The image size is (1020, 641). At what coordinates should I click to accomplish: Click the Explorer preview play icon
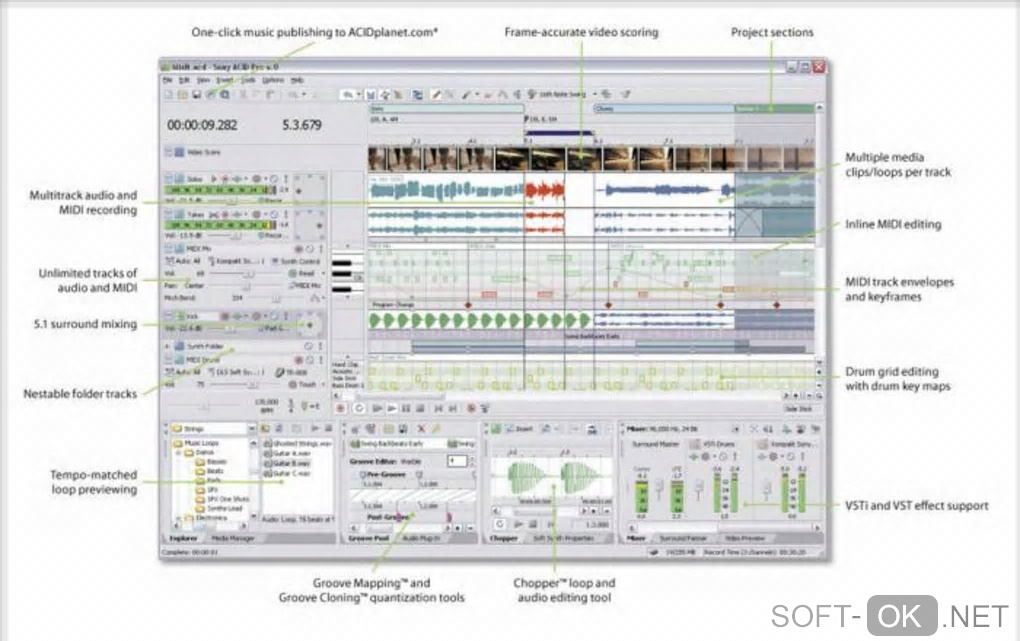(x=315, y=428)
